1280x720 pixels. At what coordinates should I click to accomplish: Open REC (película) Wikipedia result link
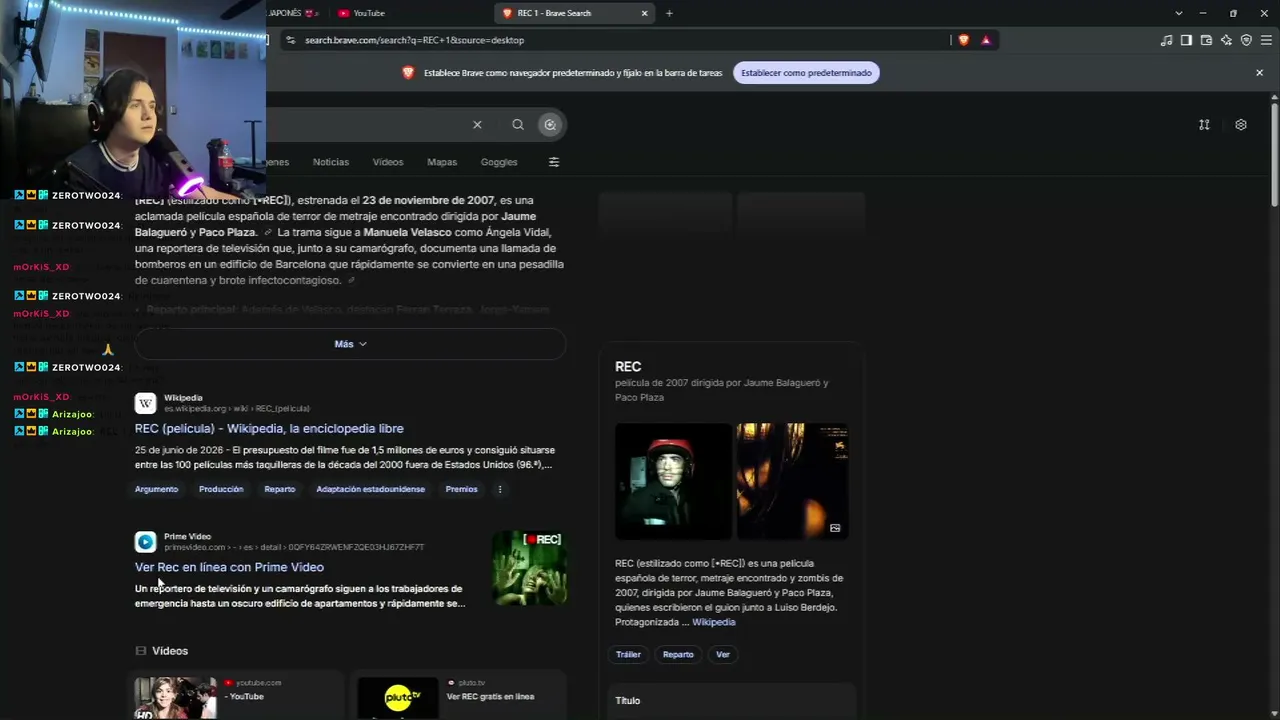point(269,428)
